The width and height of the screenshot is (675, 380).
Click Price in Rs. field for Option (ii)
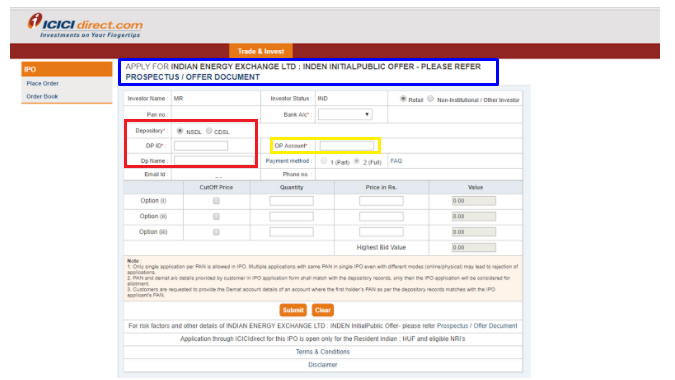click(x=381, y=216)
